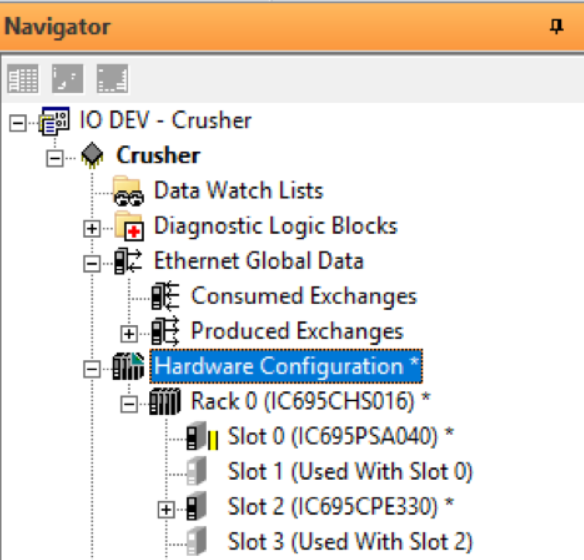Collapse the Crusher target node
Viewport: 584px width, 560px height.
tap(55, 159)
